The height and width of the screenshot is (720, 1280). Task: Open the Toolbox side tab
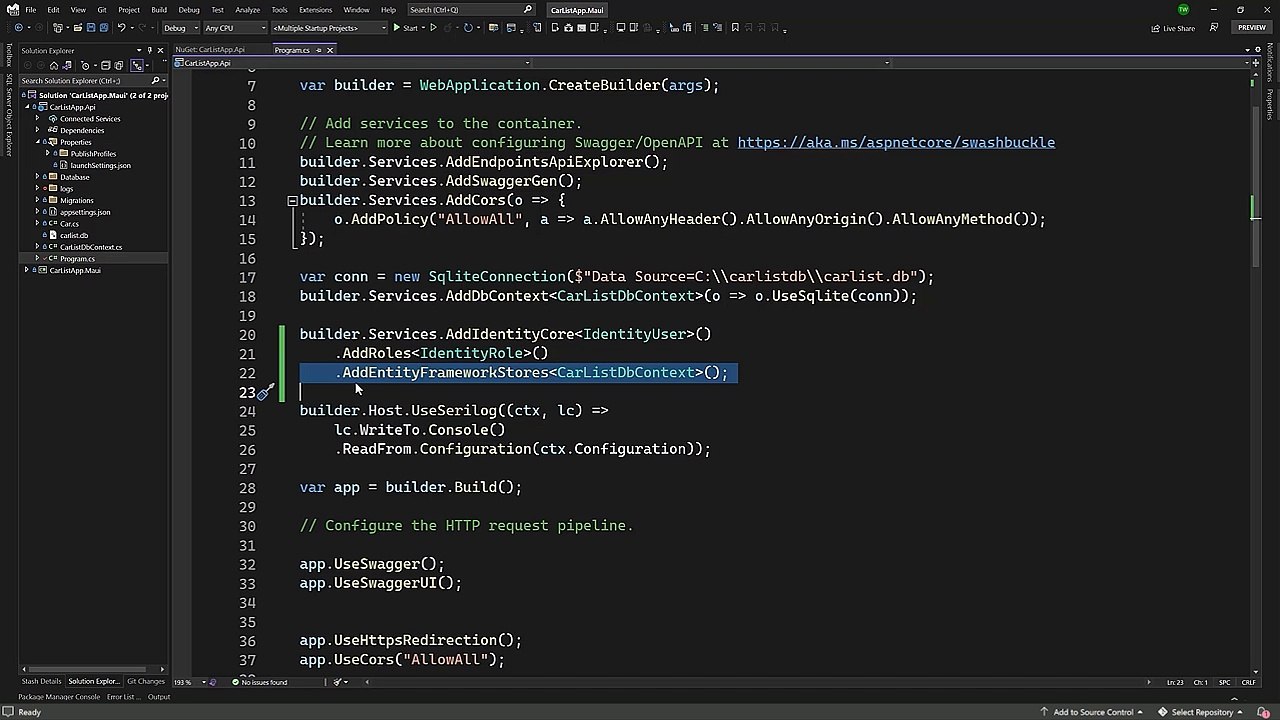point(9,57)
